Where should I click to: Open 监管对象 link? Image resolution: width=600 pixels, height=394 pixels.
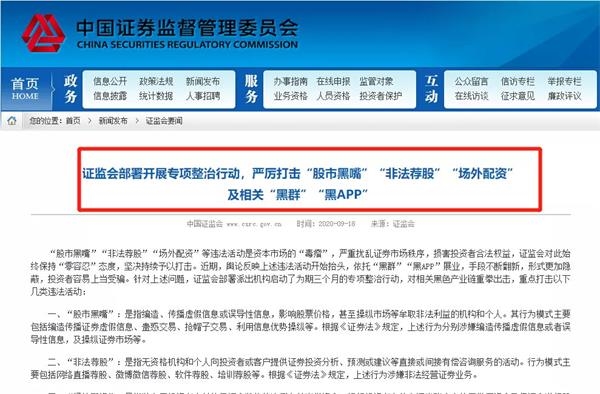(376, 81)
